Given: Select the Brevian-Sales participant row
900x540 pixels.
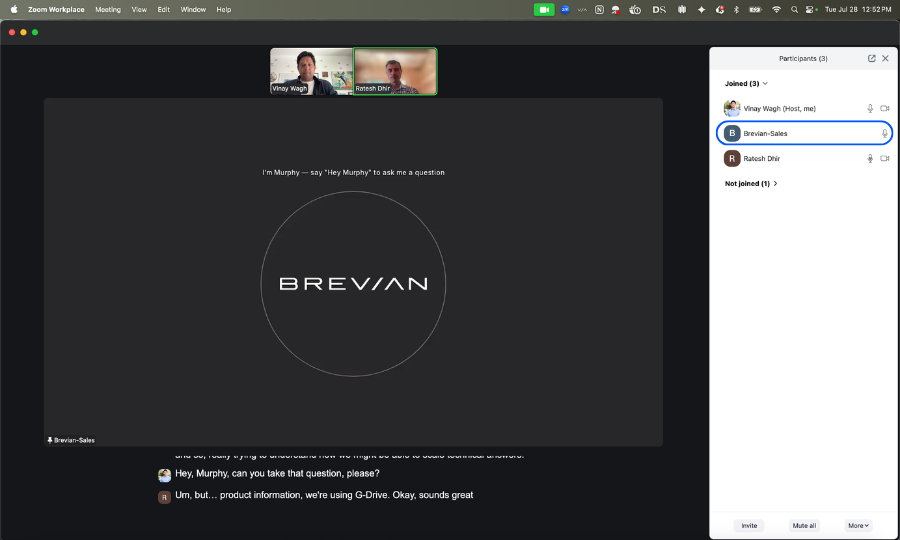Looking at the screenshot, I should pos(804,133).
